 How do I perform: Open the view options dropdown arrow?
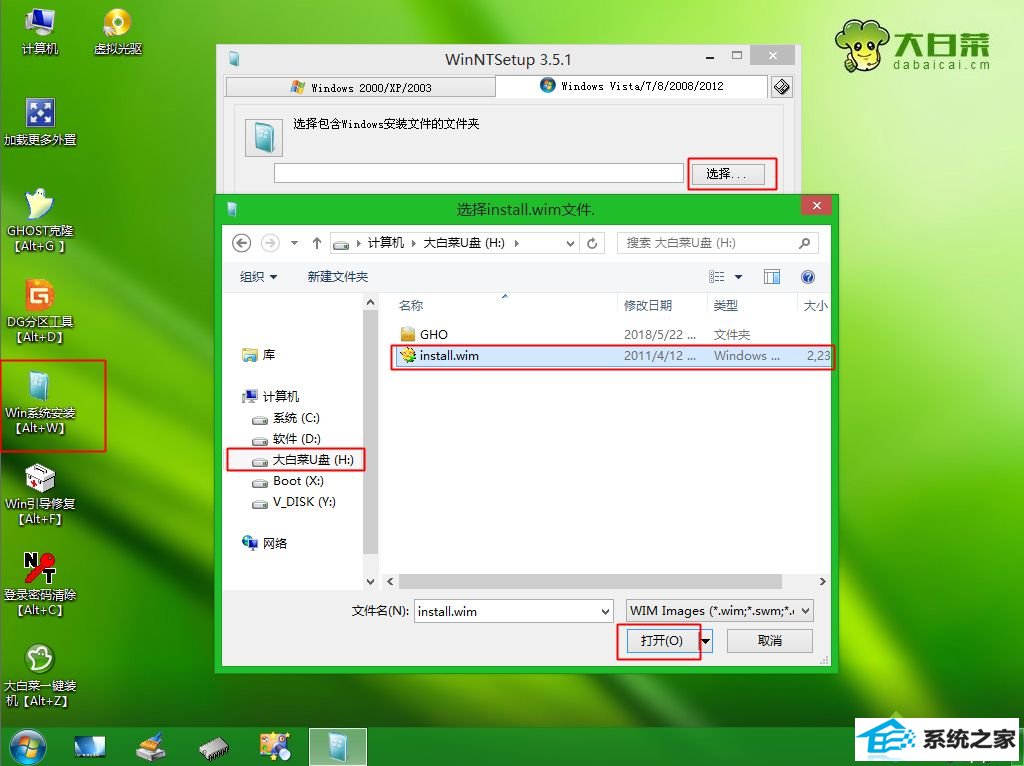coord(739,277)
